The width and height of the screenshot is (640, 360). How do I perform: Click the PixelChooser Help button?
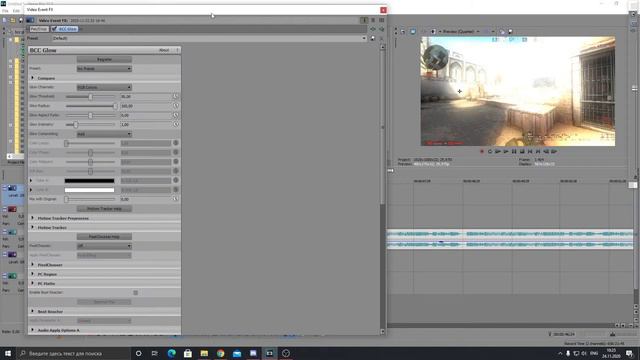tap(104, 236)
